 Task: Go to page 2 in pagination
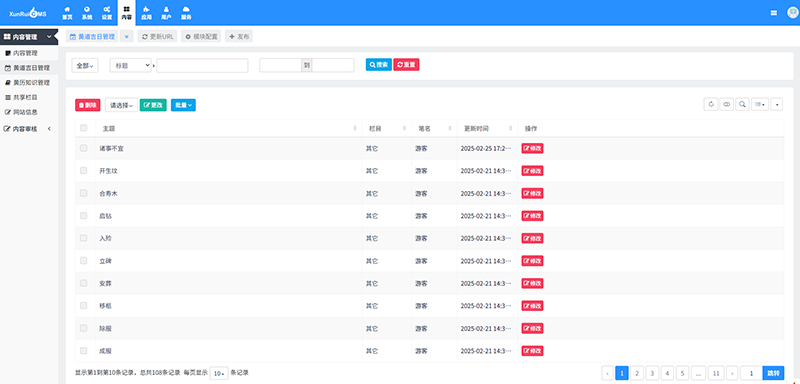pyautogui.click(x=637, y=373)
